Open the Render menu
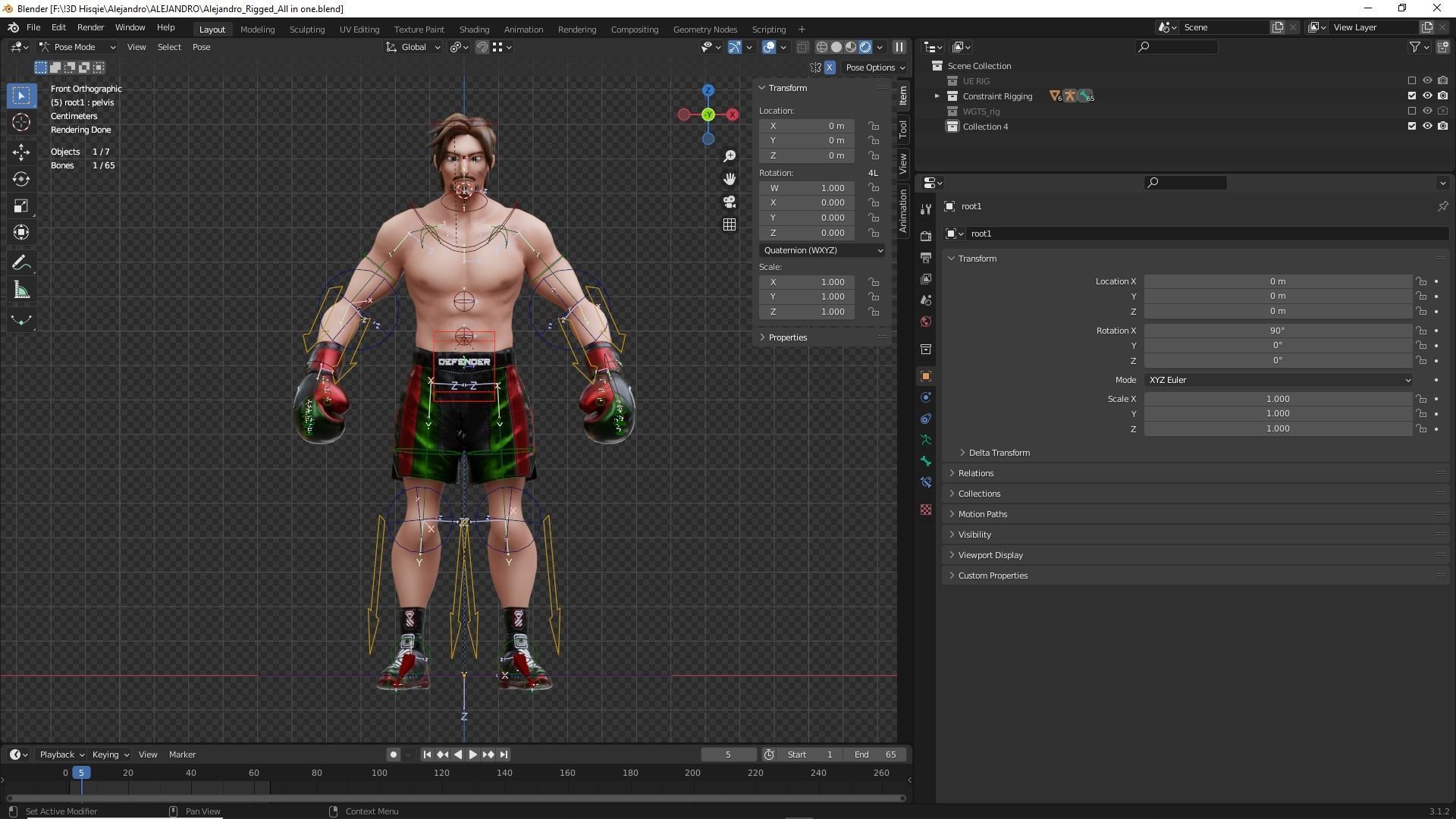Image resolution: width=1456 pixels, height=819 pixels. [90, 27]
